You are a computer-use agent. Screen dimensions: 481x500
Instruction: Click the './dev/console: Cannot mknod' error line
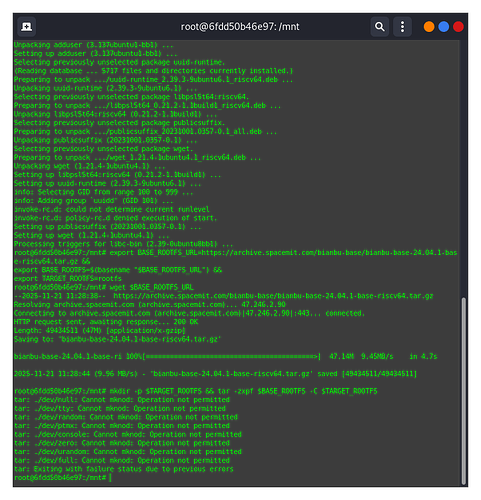tap(128, 434)
